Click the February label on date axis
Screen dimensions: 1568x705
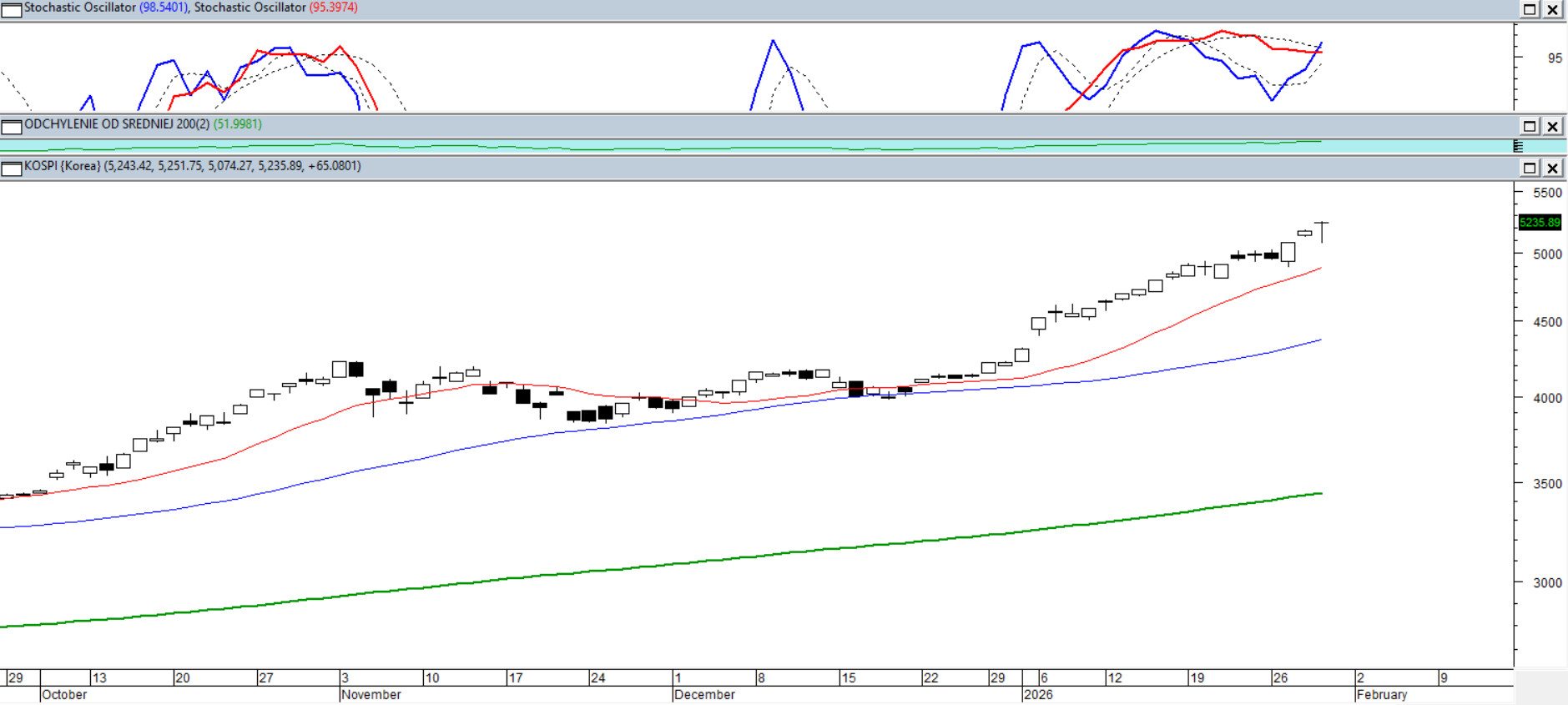(x=1381, y=695)
